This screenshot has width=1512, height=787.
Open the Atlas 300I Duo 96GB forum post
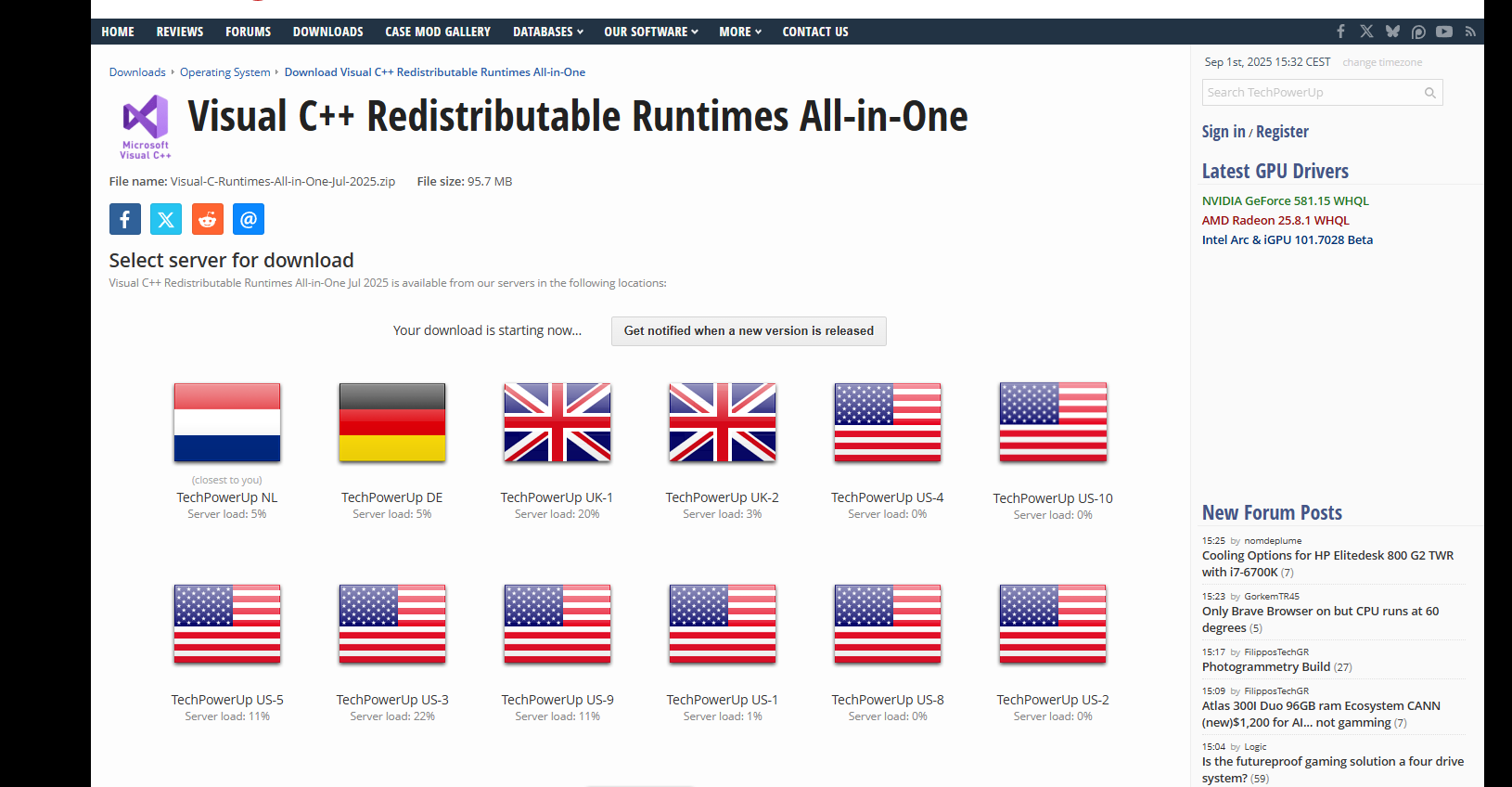coord(1321,714)
